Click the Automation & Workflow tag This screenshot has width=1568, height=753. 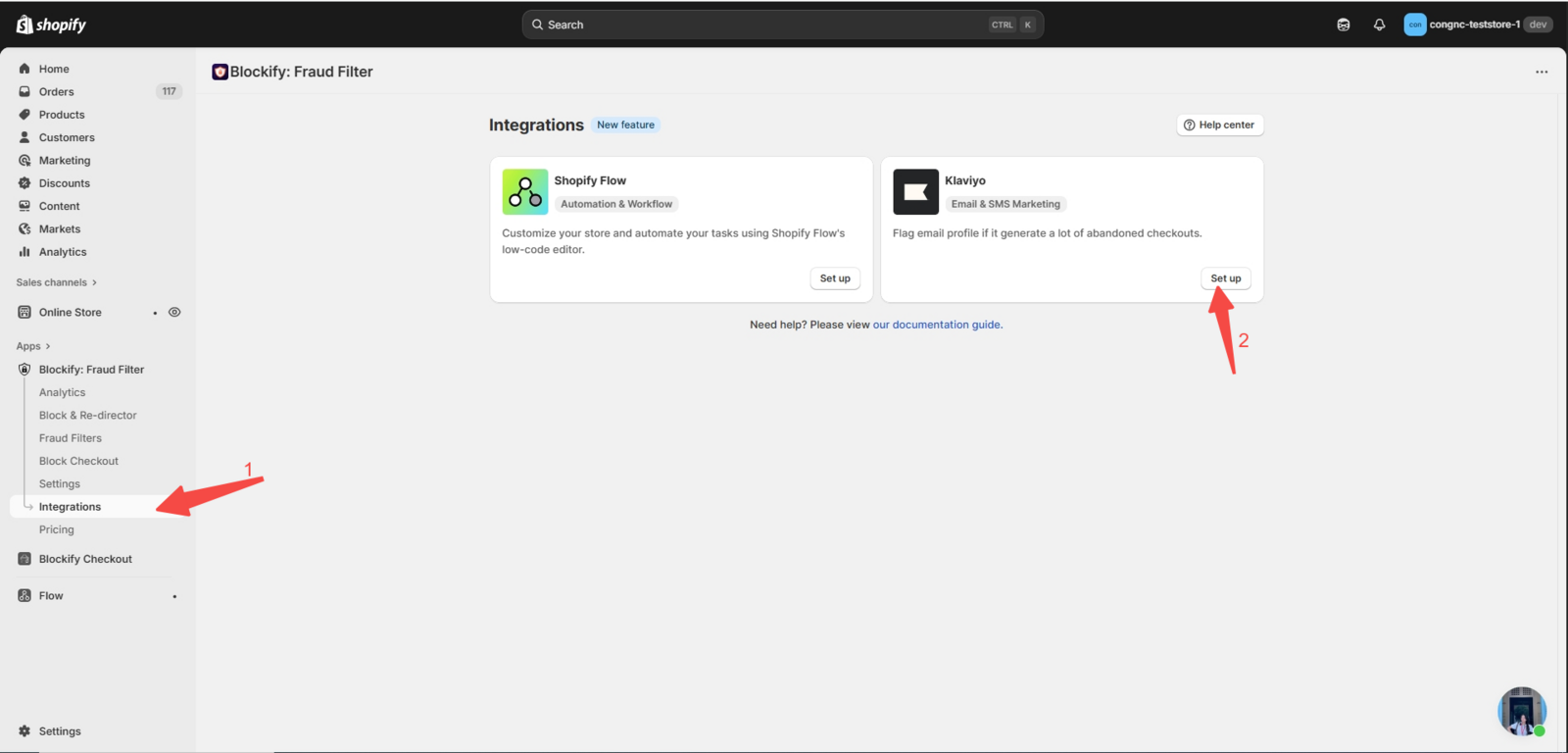(616, 204)
